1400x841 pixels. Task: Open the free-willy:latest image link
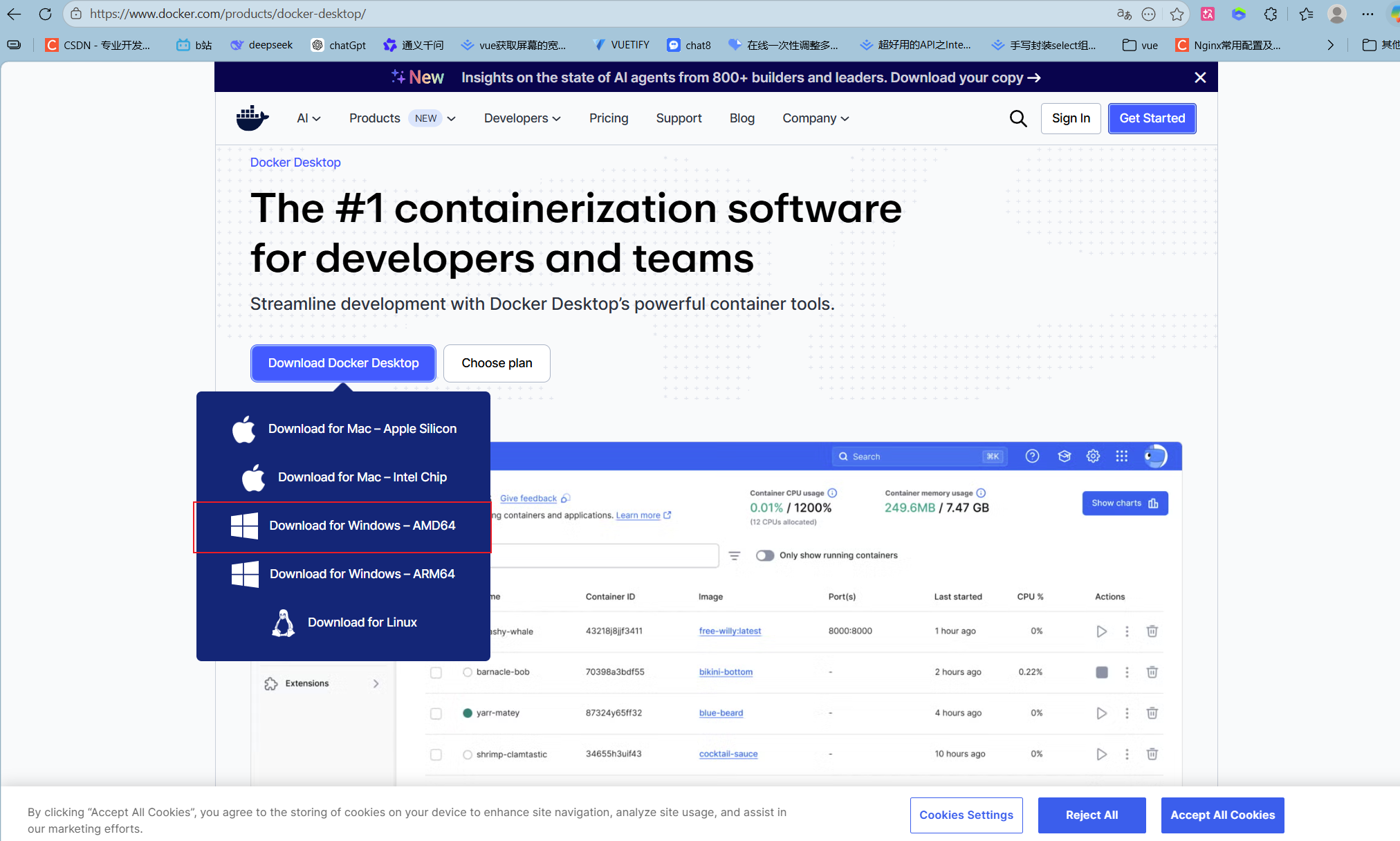pos(730,631)
